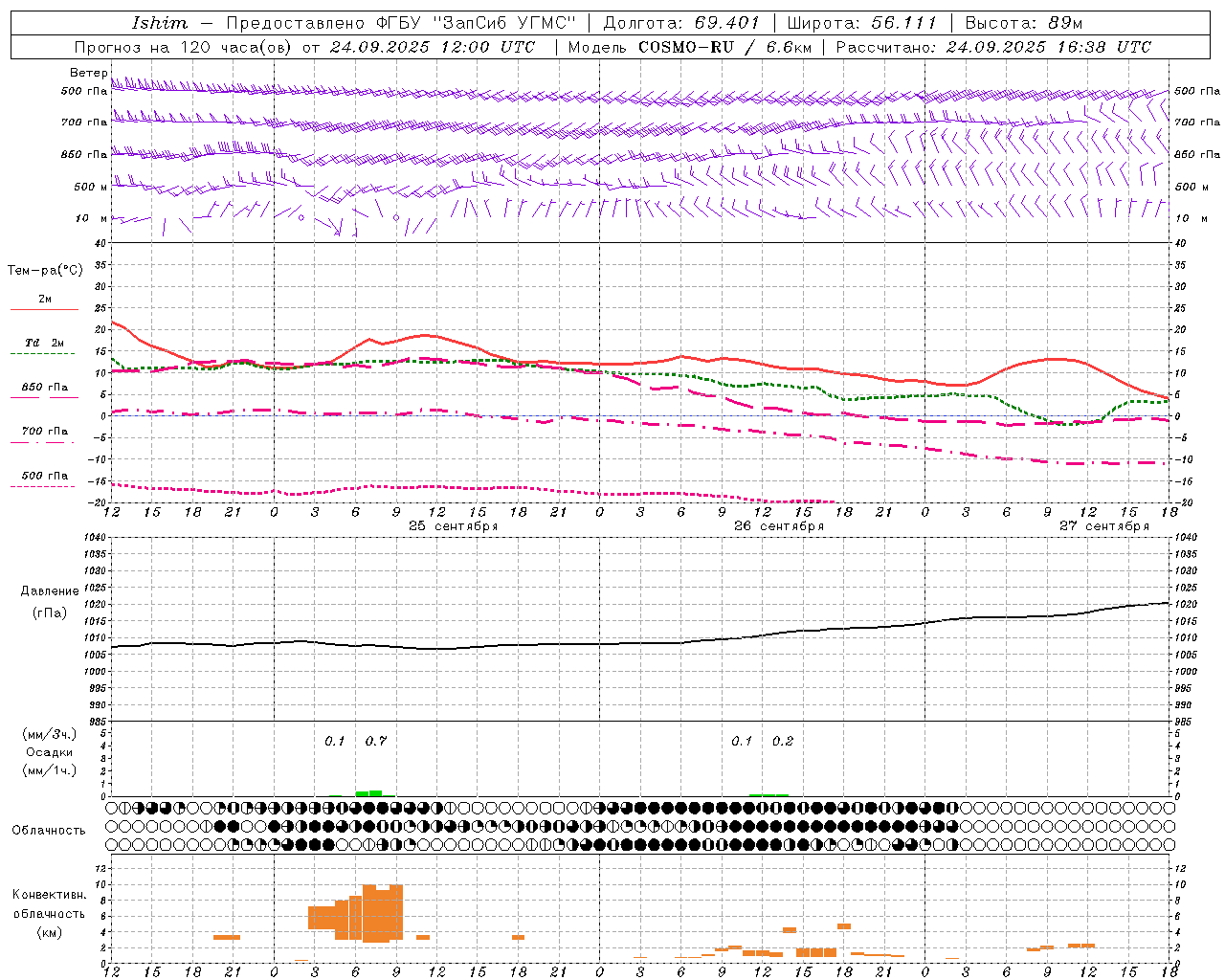Click the "Конвективн." convective cloud label
This screenshot has height=980, width=1225.
click(x=50, y=895)
